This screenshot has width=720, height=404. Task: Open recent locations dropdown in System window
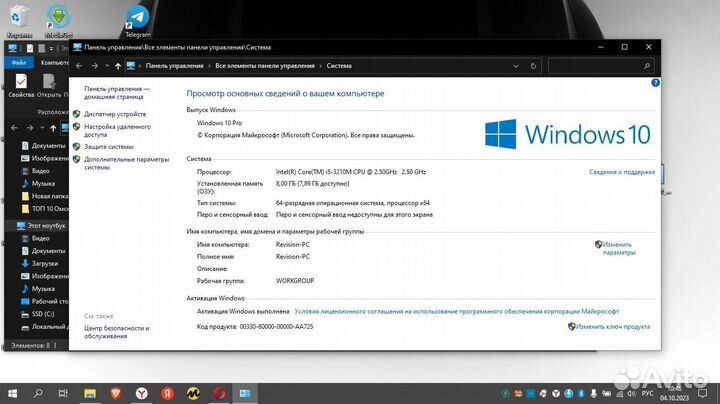pyautogui.click(x=107, y=66)
